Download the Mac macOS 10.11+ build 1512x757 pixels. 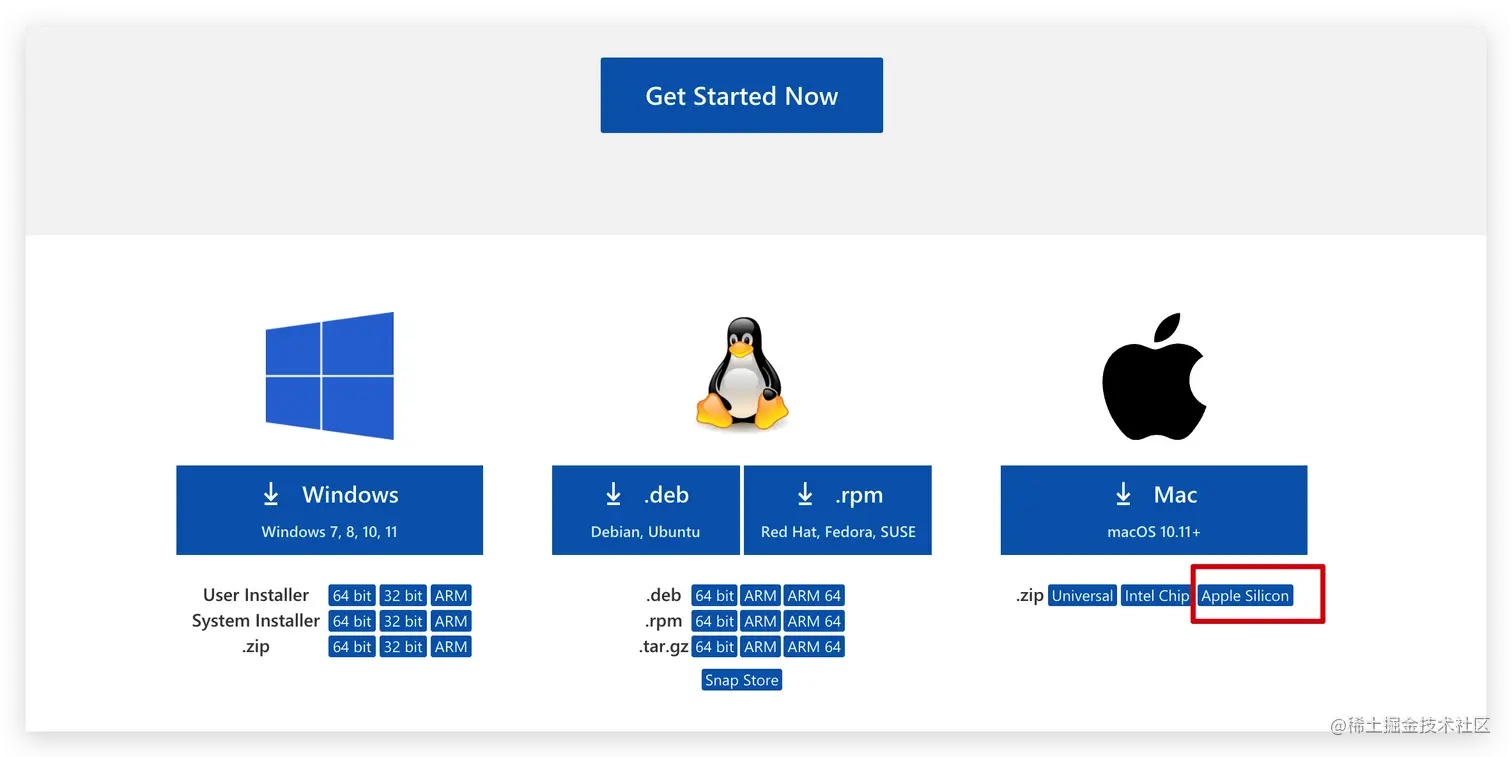point(1154,510)
